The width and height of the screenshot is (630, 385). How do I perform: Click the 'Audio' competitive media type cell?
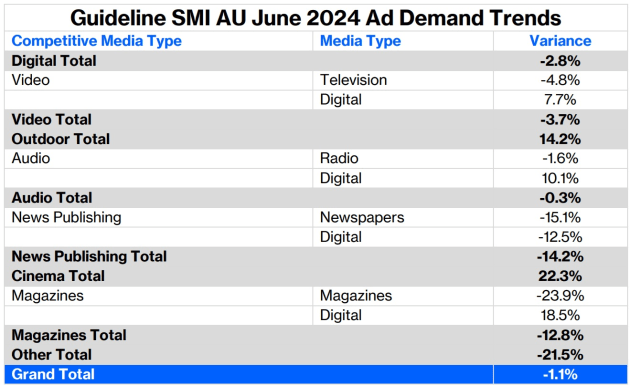point(31,158)
